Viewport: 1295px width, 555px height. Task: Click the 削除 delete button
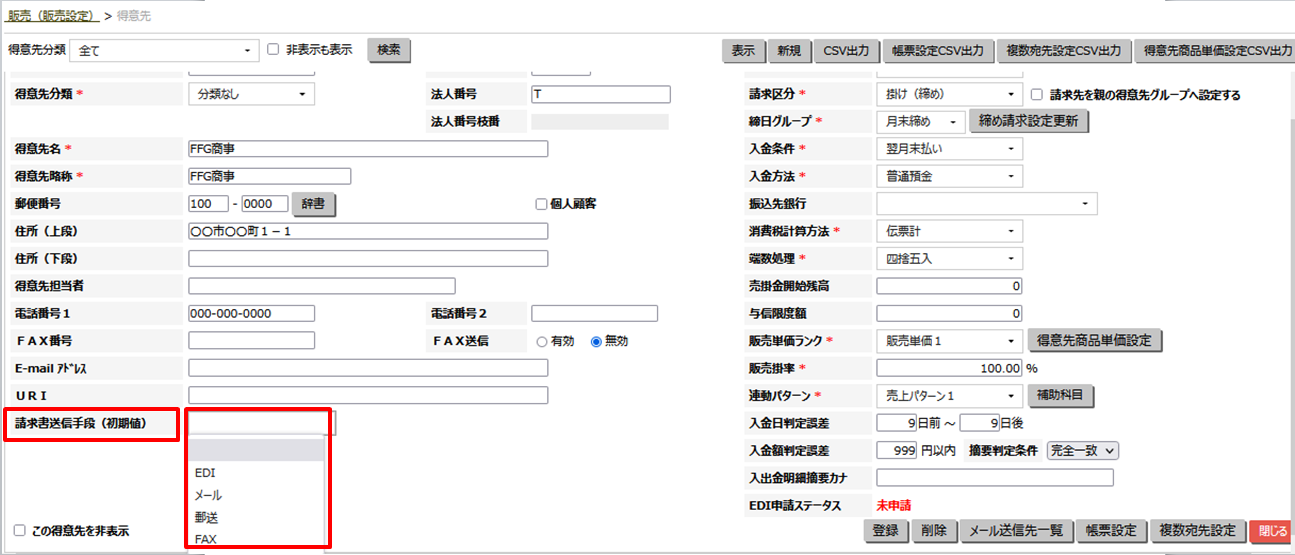tap(932, 531)
